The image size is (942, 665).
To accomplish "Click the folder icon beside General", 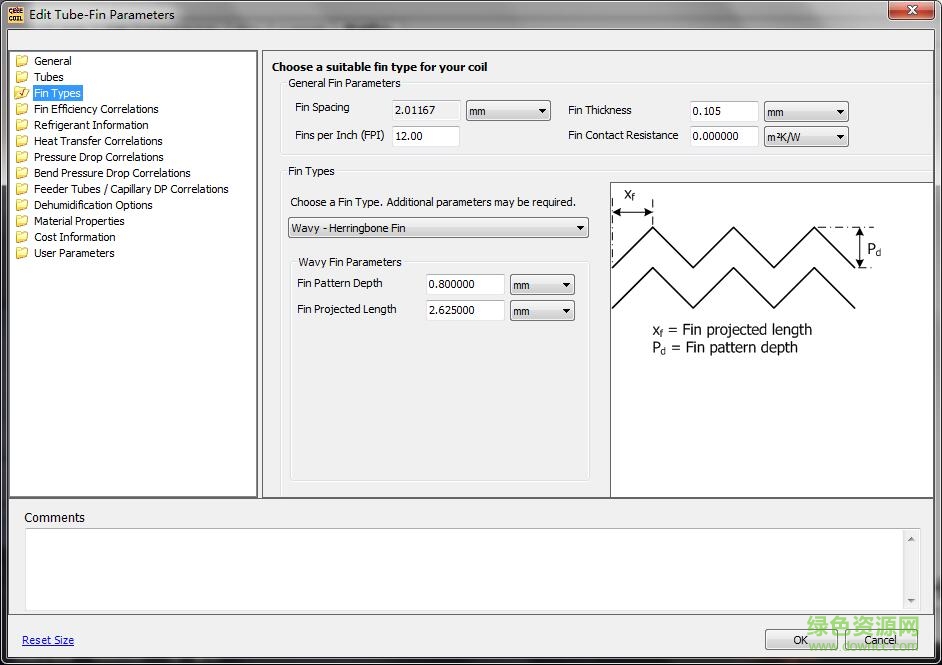I will click(22, 61).
